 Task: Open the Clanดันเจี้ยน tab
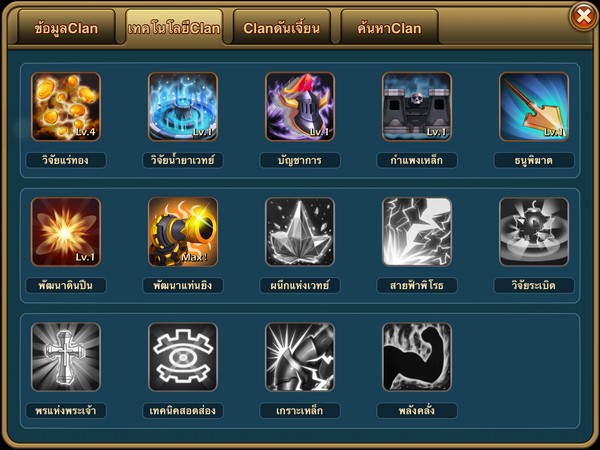282,28
